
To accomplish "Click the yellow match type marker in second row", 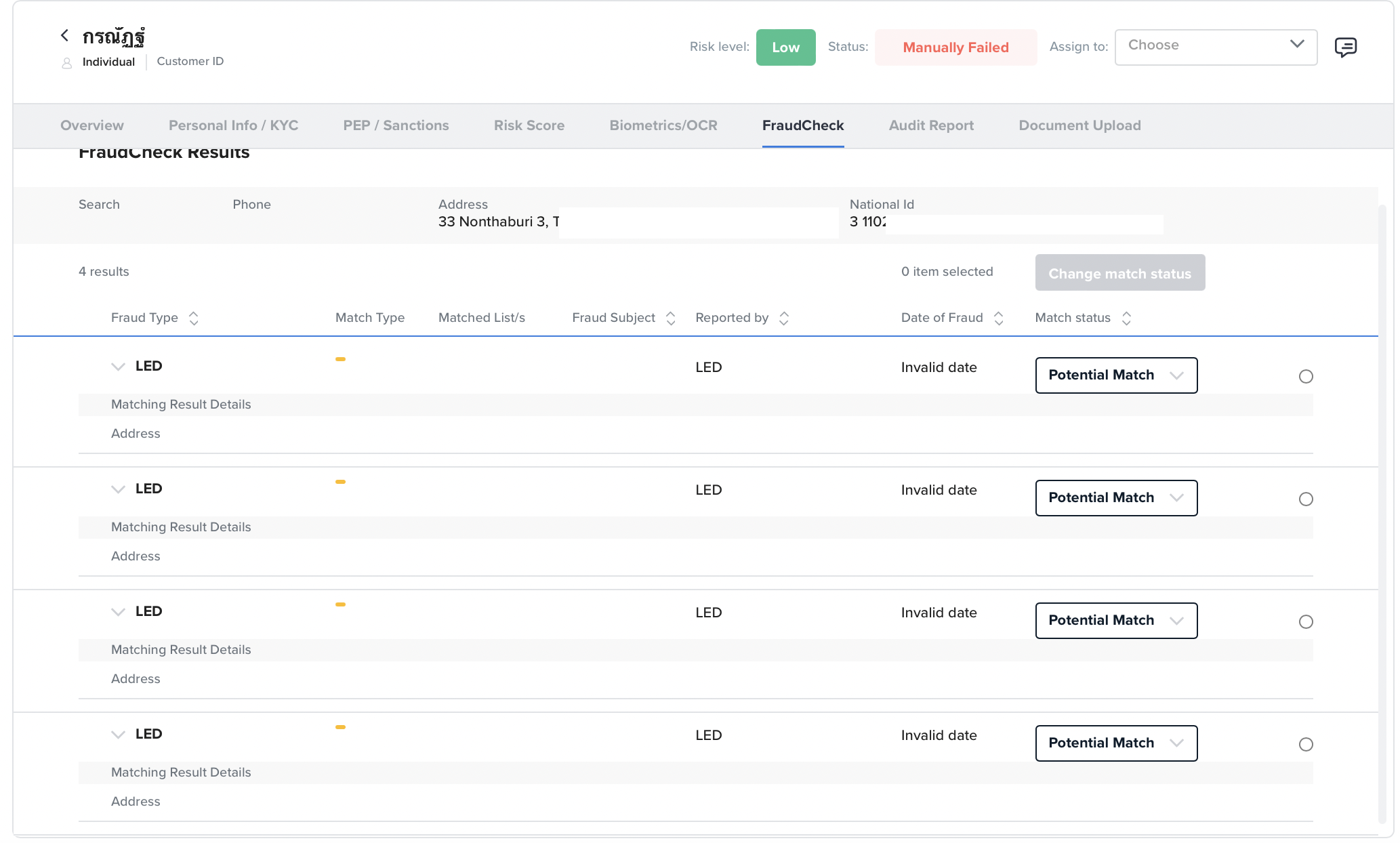I will [x=340, y=482].
